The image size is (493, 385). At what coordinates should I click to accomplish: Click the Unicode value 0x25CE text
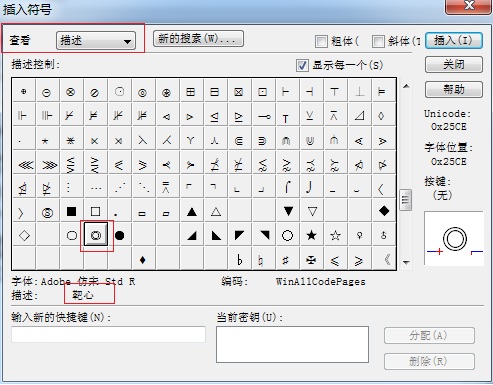point(449,127)
